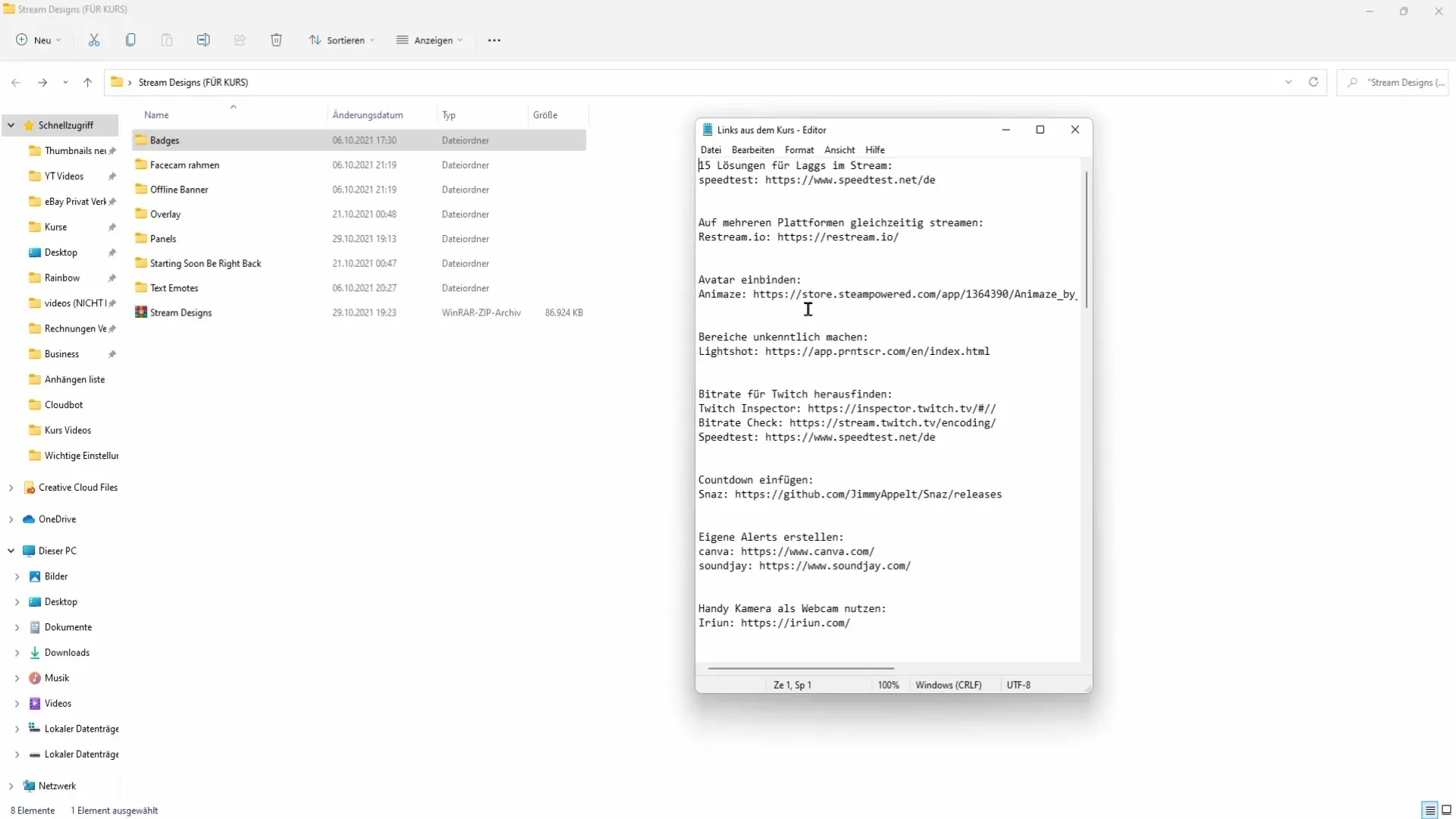Select Starting Soon Be Right Back folder

coord(359,263)
